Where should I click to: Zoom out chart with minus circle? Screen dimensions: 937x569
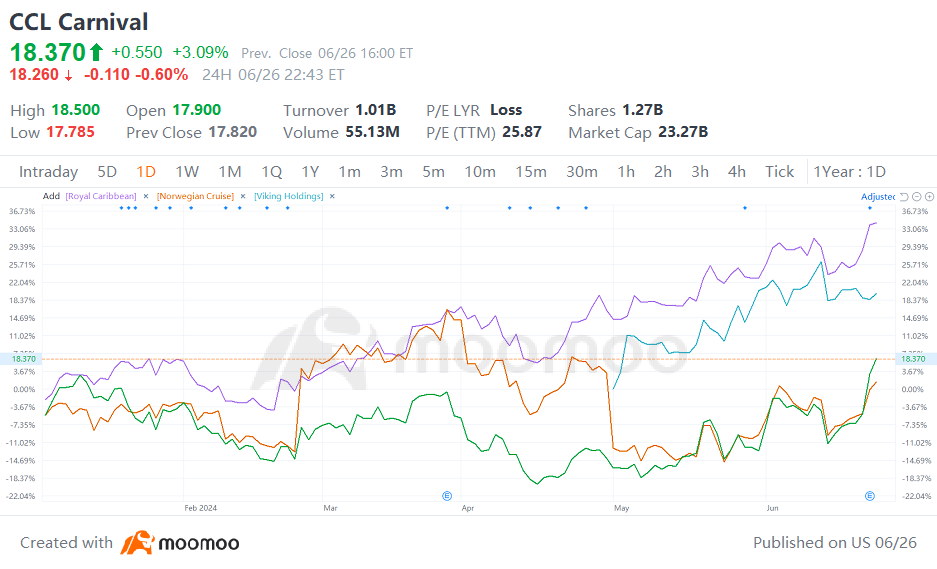coord(917,197)
